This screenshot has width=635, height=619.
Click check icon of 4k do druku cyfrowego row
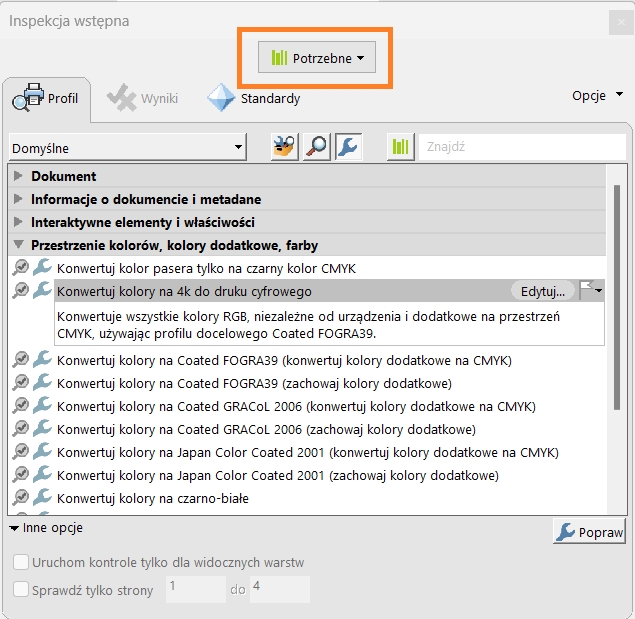coord(21,290)
